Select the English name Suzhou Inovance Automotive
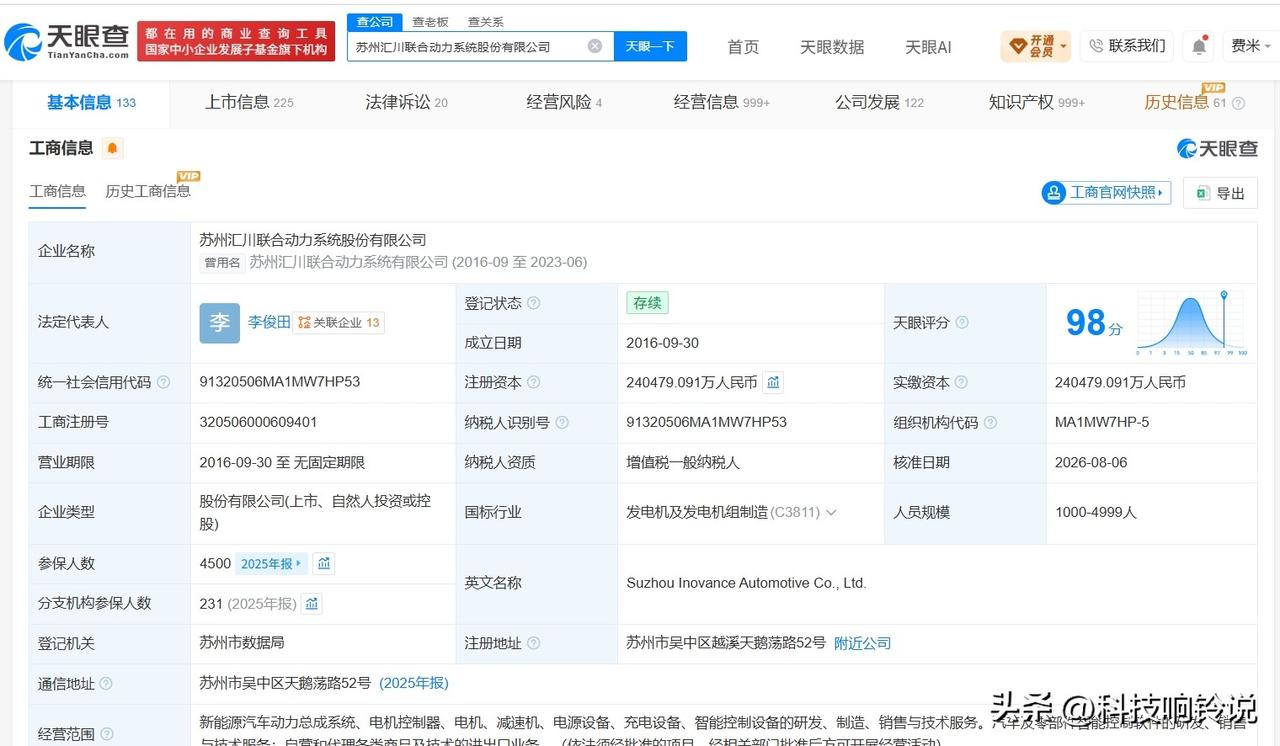Screen dimensions: 1280x746 click(746, 583)
